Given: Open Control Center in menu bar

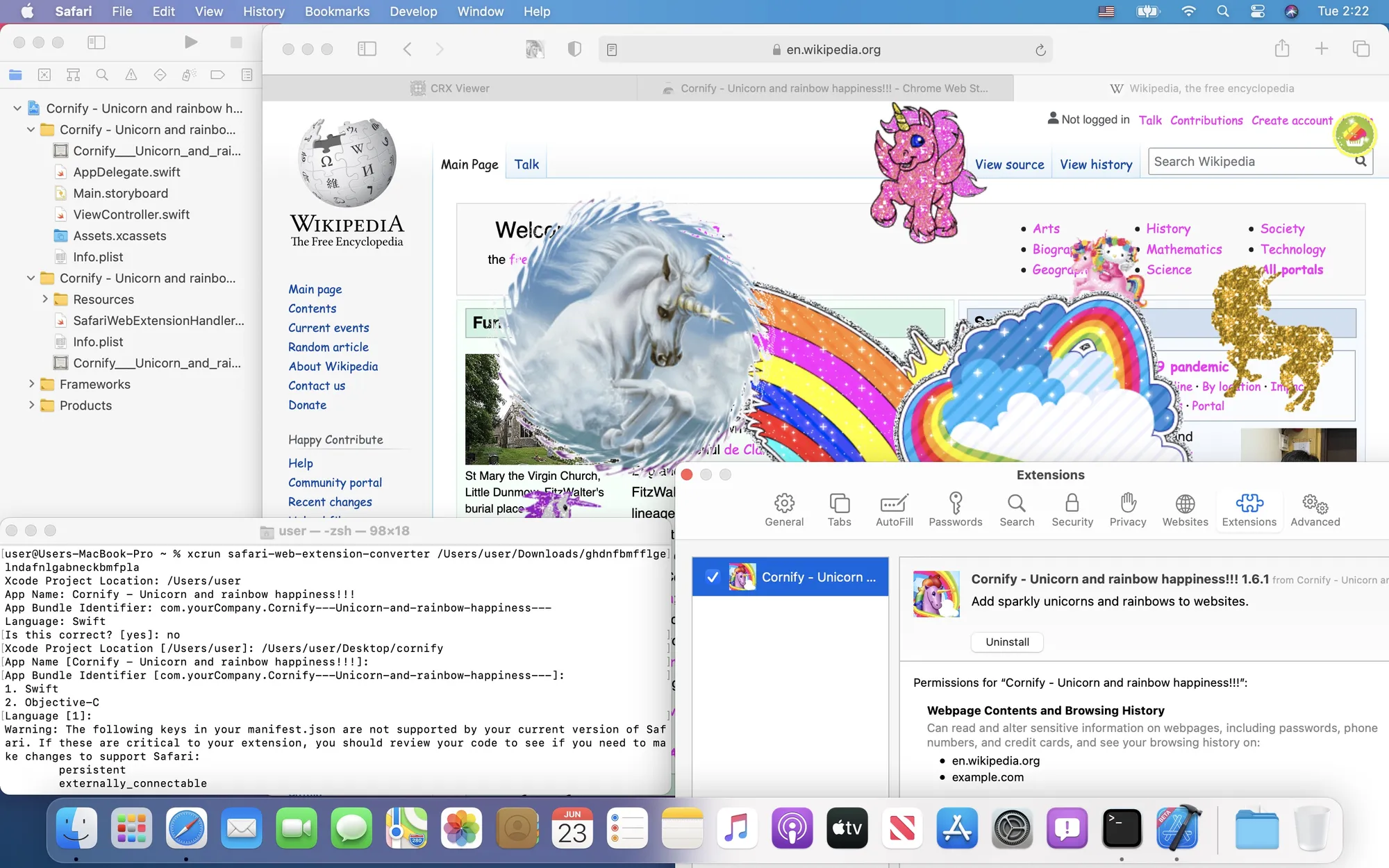Looking at the screenshot, I should pos(1257,11).
